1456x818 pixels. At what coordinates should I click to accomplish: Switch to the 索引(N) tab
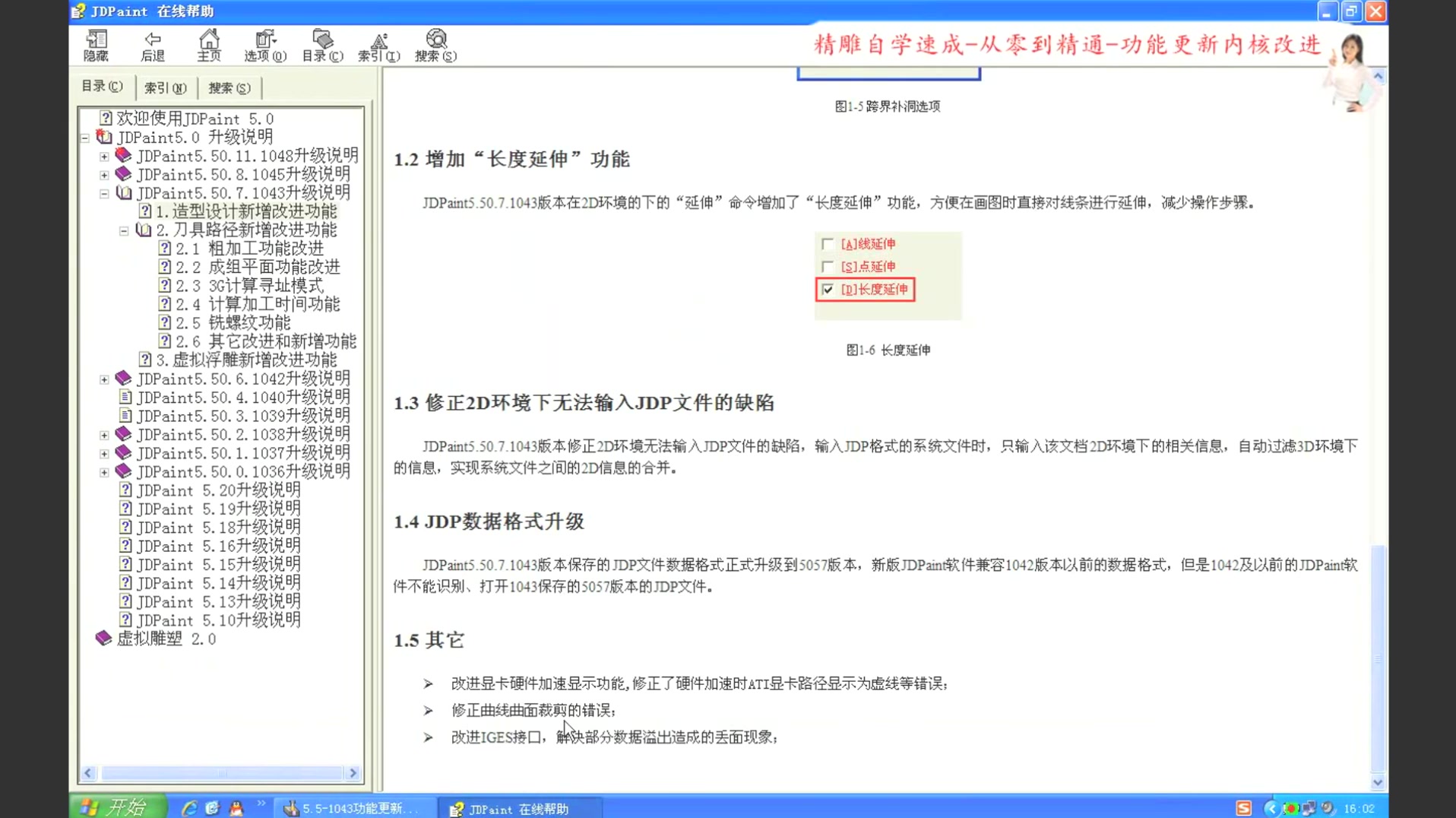tap(164, 87)
